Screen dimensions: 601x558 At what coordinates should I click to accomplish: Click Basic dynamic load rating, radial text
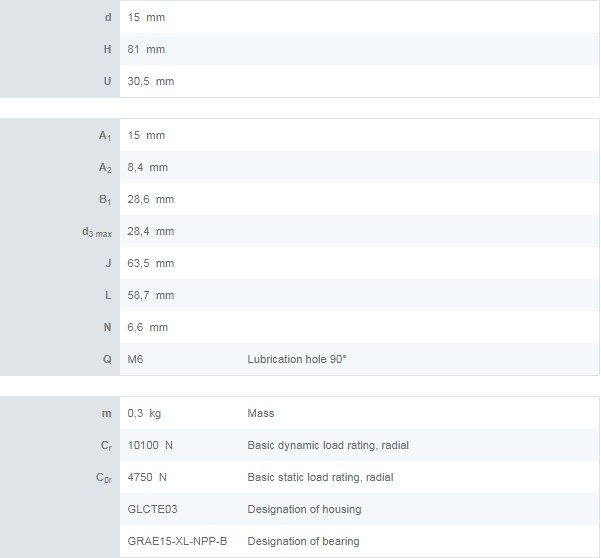327,445
